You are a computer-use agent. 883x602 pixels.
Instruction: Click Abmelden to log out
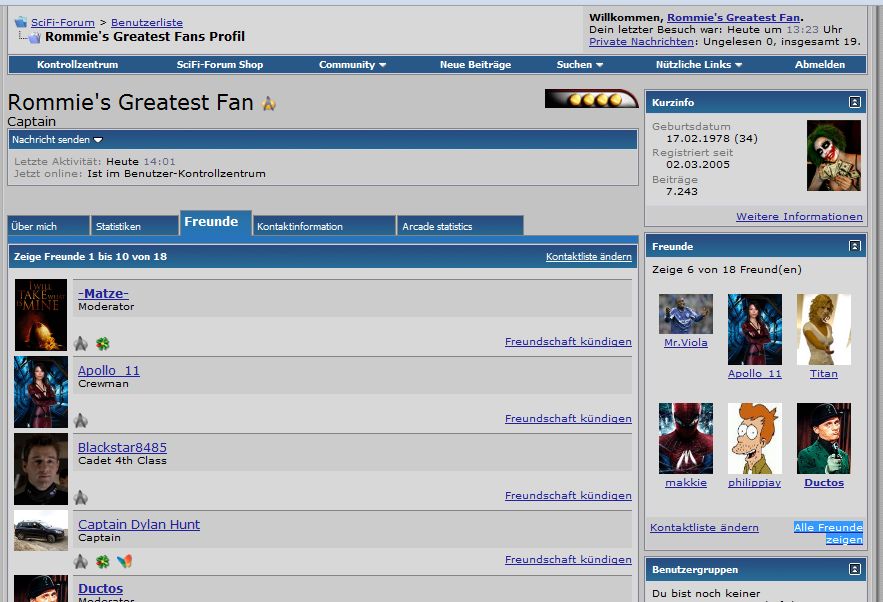[x=819, y=65]
